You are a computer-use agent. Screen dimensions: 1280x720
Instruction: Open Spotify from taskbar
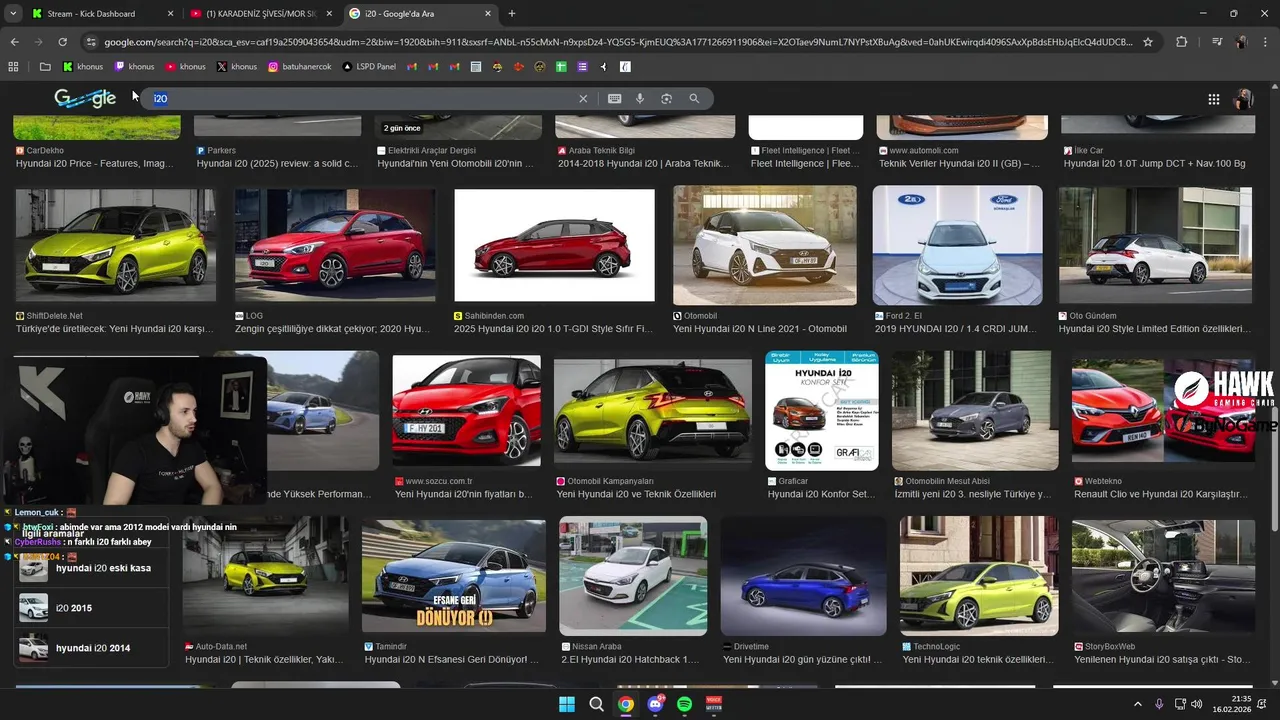point(685,704)
